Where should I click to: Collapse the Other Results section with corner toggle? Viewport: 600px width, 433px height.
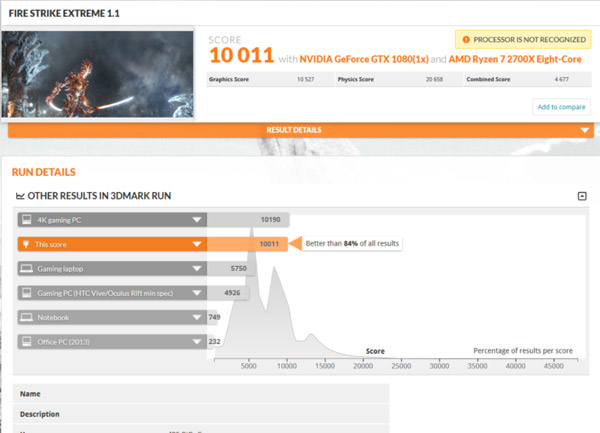point(582,196)
